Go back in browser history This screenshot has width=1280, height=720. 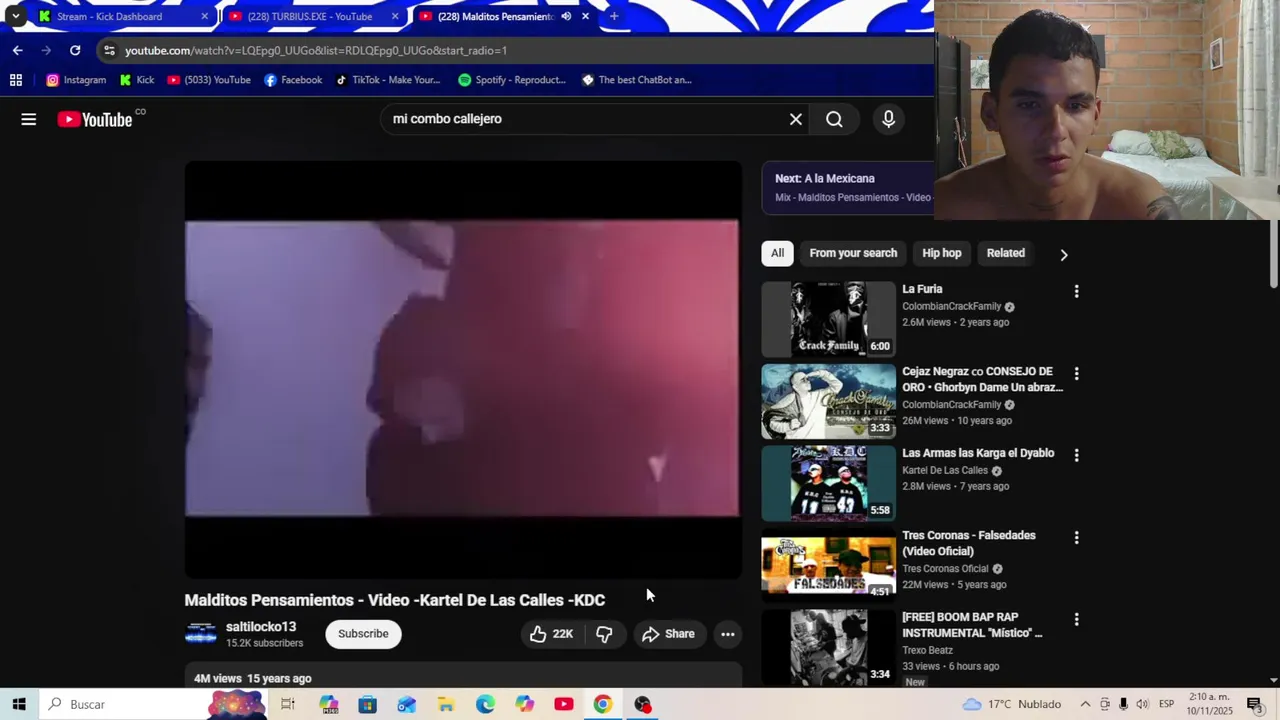[x=17, y=50]
